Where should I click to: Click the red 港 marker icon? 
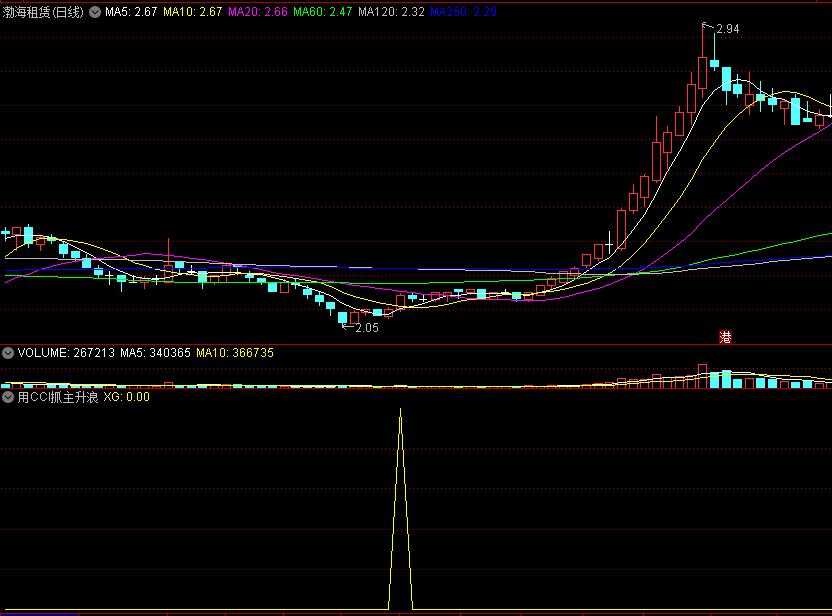click(x=725, y=337)
